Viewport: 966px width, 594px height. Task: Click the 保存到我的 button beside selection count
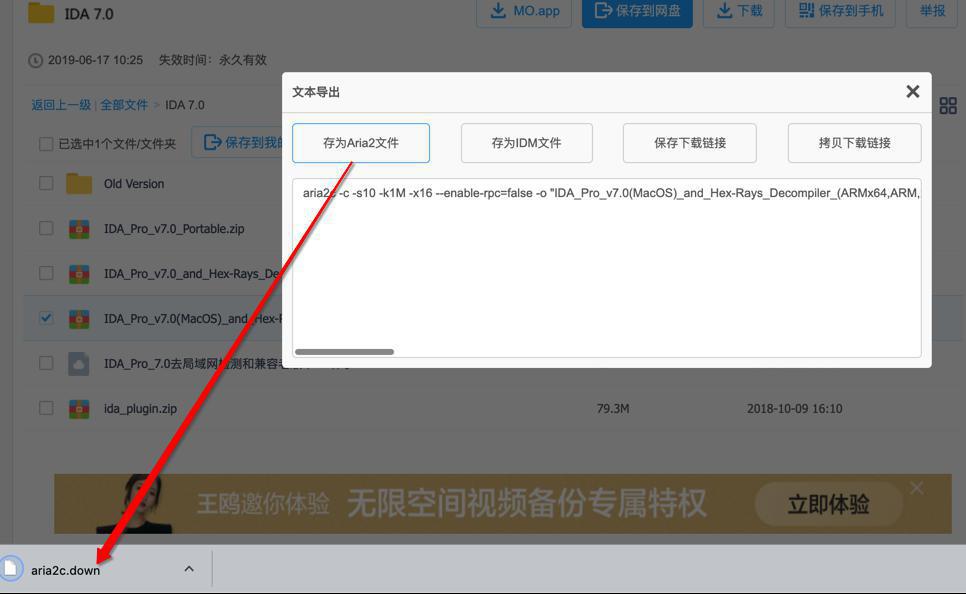pyautogui.click(x=237, y=142)
